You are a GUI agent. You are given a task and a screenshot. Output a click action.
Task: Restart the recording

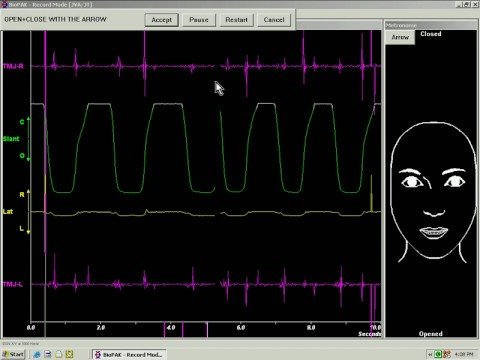[237, 20]
